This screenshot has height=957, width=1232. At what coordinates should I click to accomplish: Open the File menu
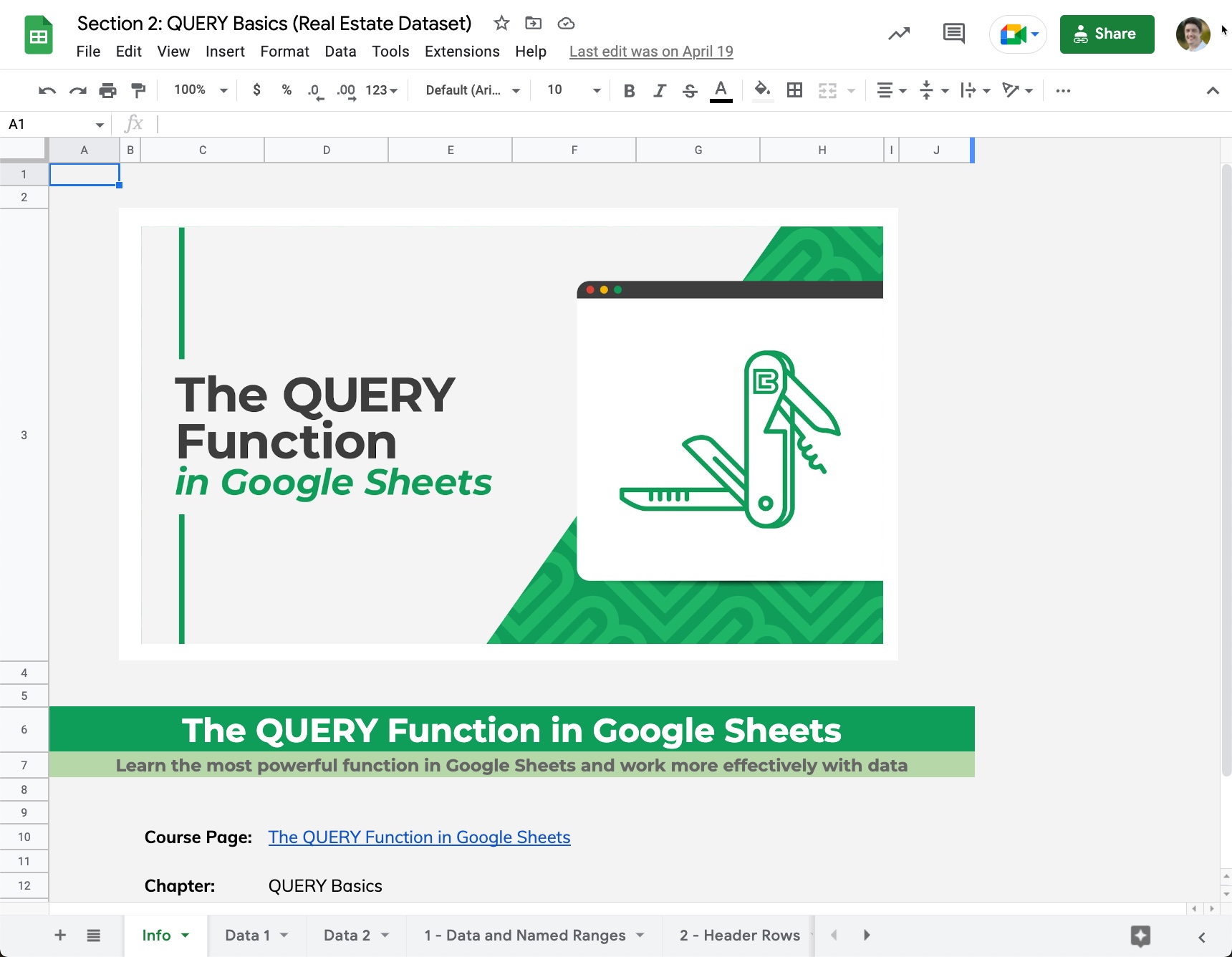click(x=88, y=52)
